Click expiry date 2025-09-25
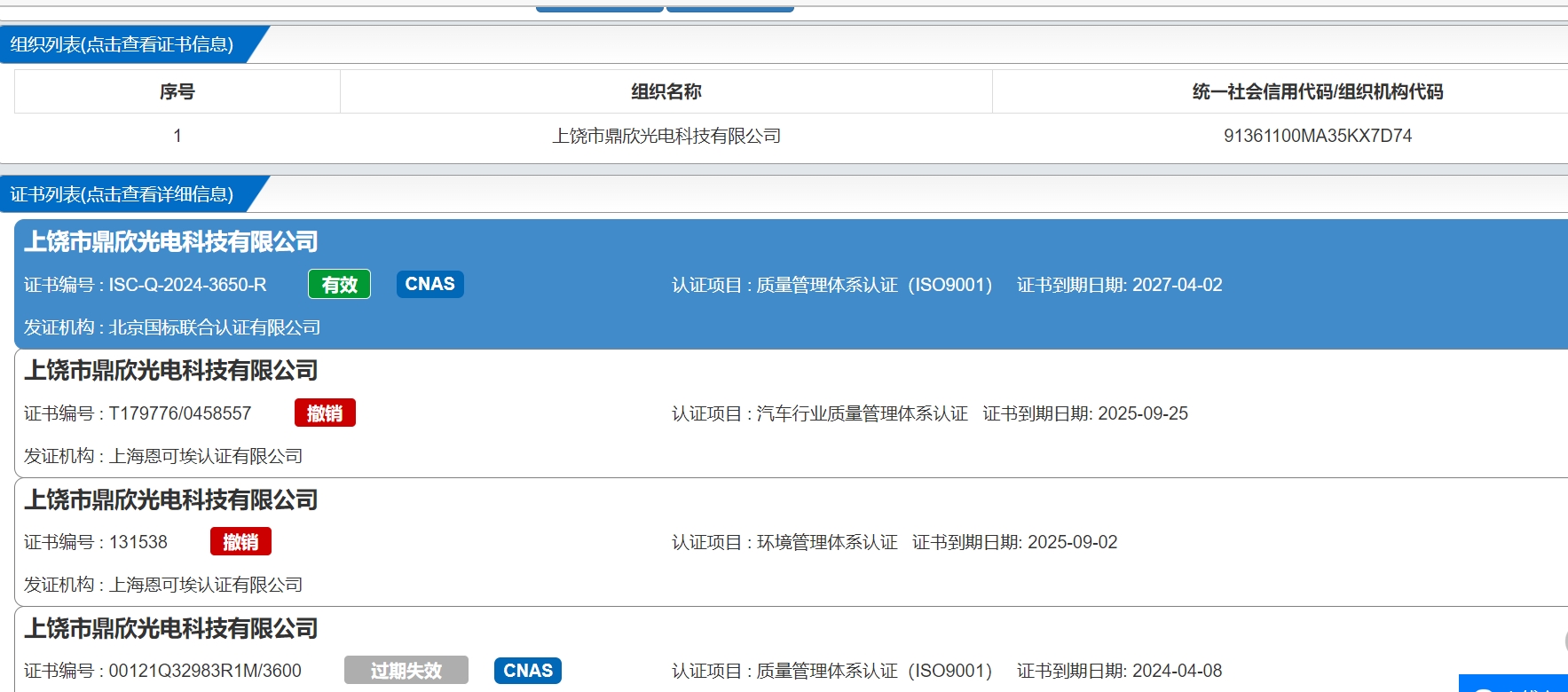Viewport: 1568px width, 692px height. point(1143,413)
